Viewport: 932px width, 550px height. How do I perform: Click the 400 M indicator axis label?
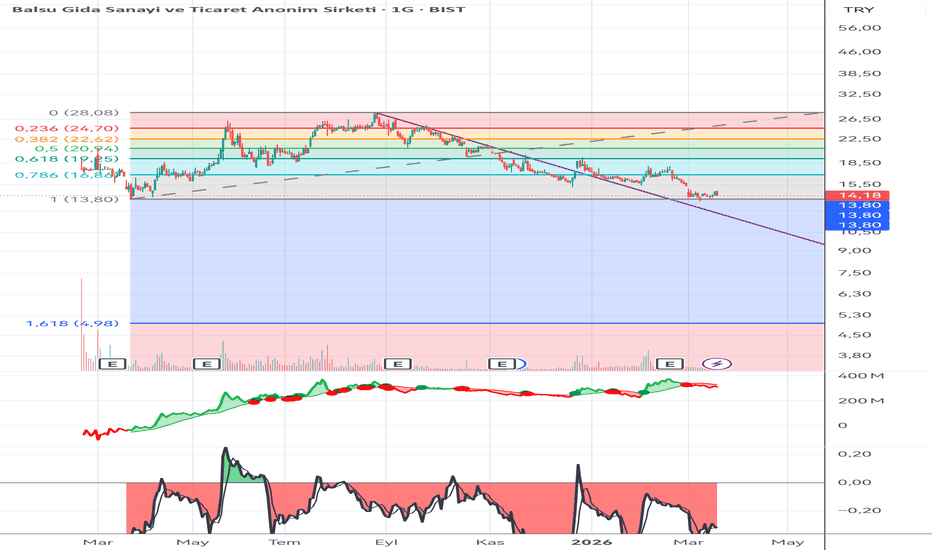[861, 376]
